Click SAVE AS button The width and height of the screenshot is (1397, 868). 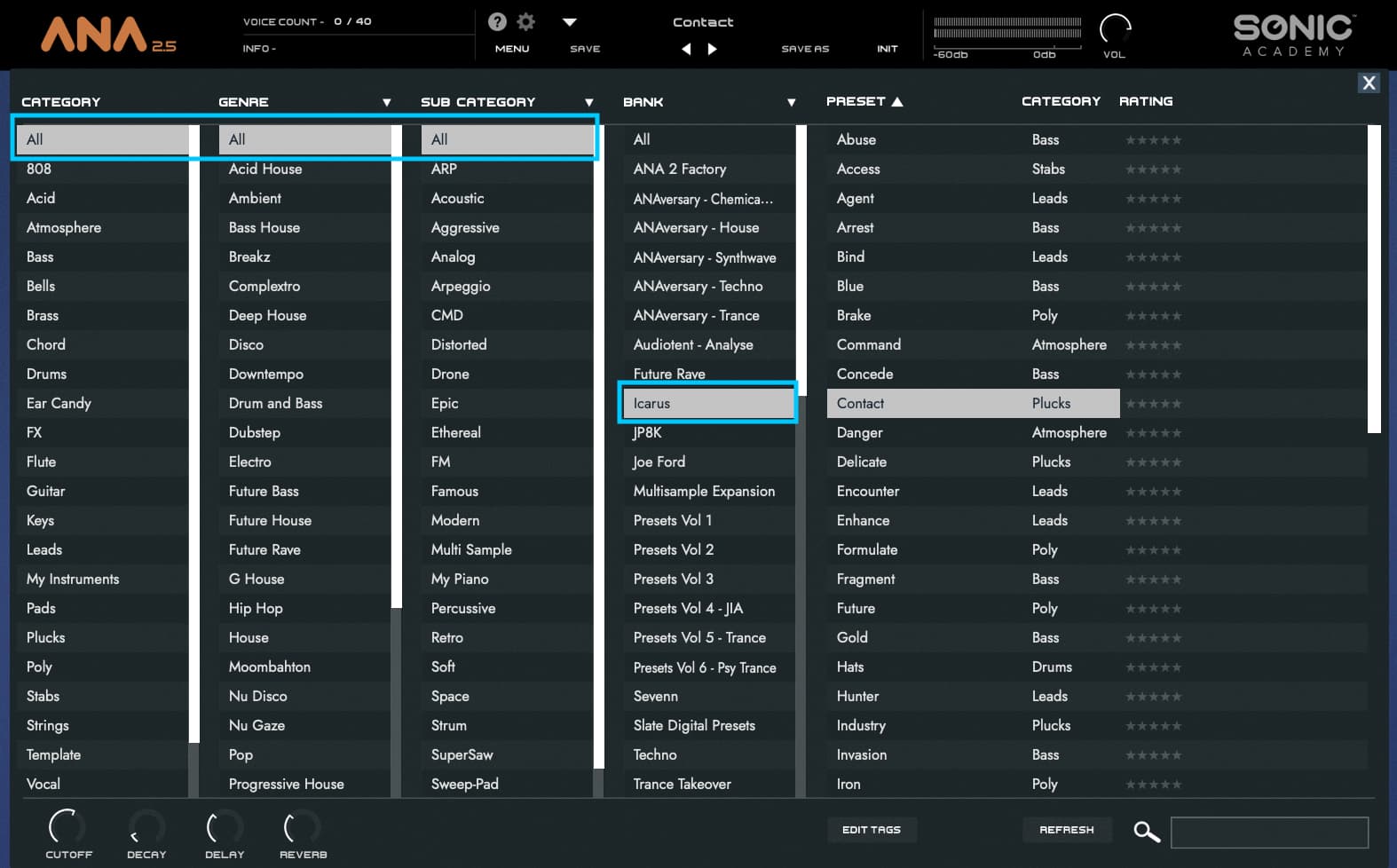(805, 49)
